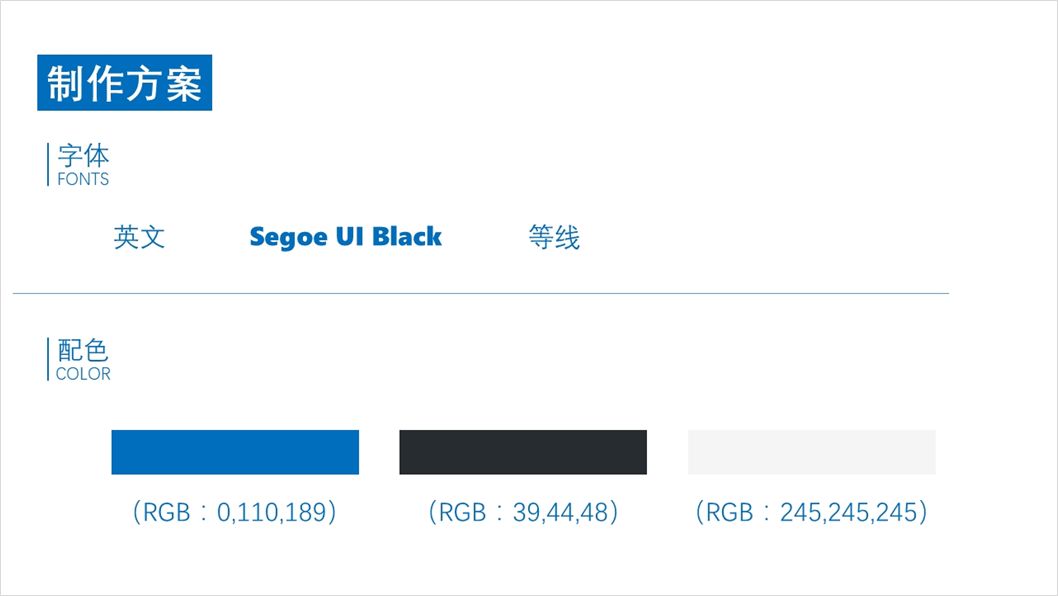
Task: Select the vertical bar beside 字体
Action: click(x=48, y=164)
